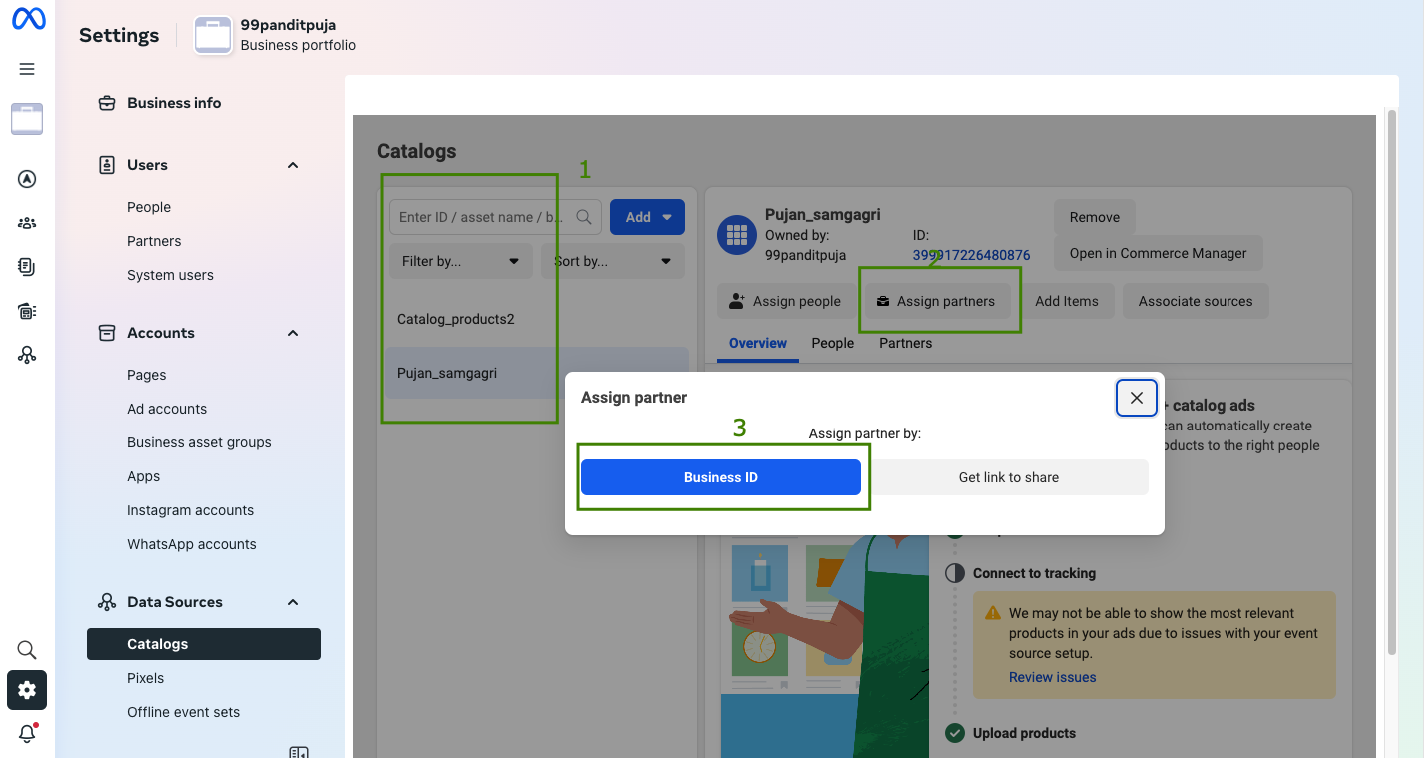The image size is (1424, 758).
Task: Switch to the Partners tab in catalog details
Action: tap(905, 343)
